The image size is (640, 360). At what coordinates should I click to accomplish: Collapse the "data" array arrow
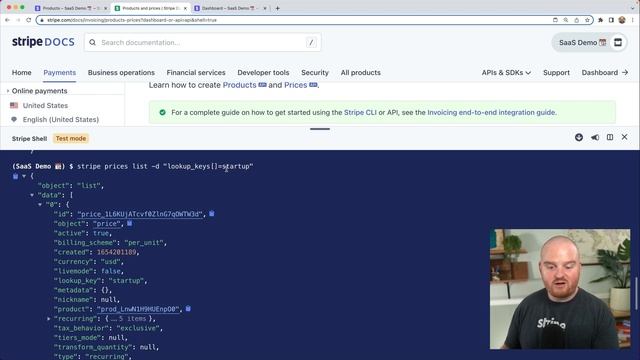click(32, 195)
